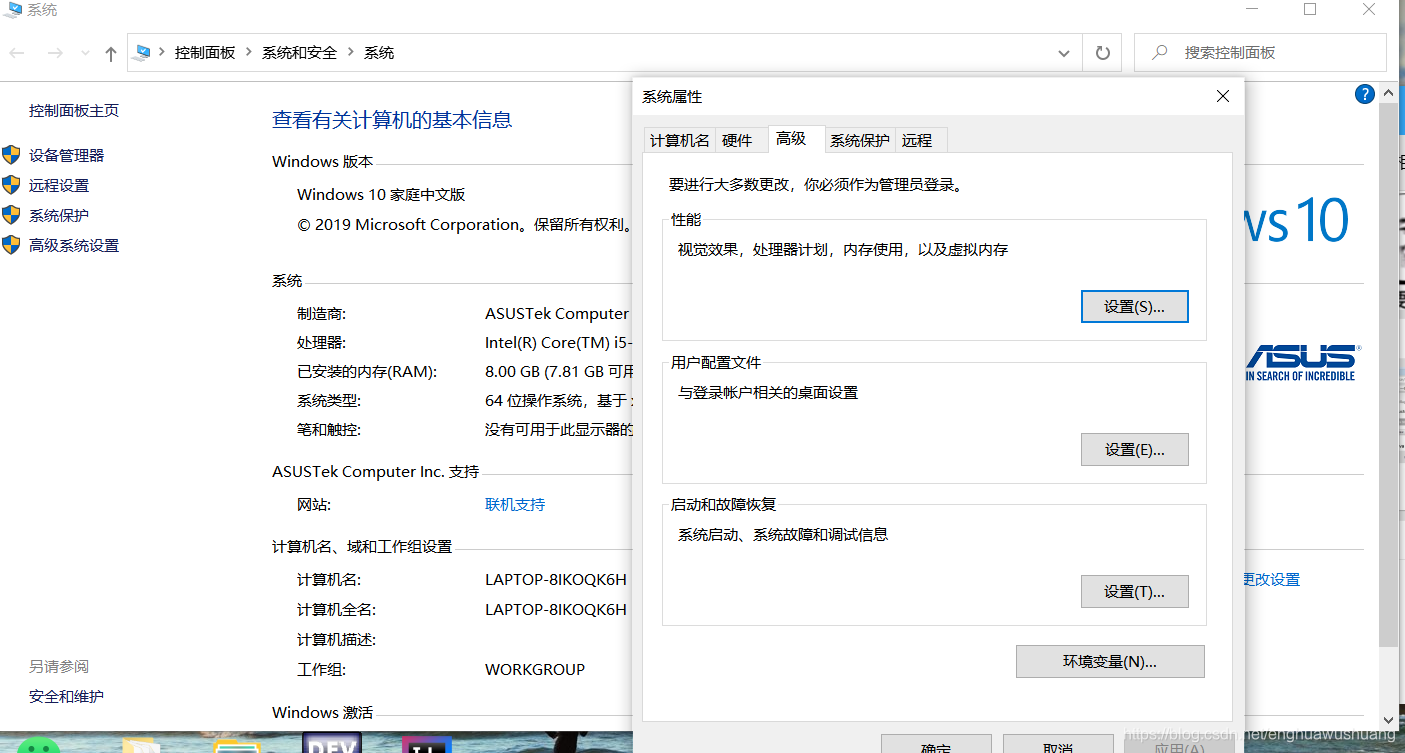Click 系统 in the breadcrumb

pyautogui.click(x=379, y=53)
